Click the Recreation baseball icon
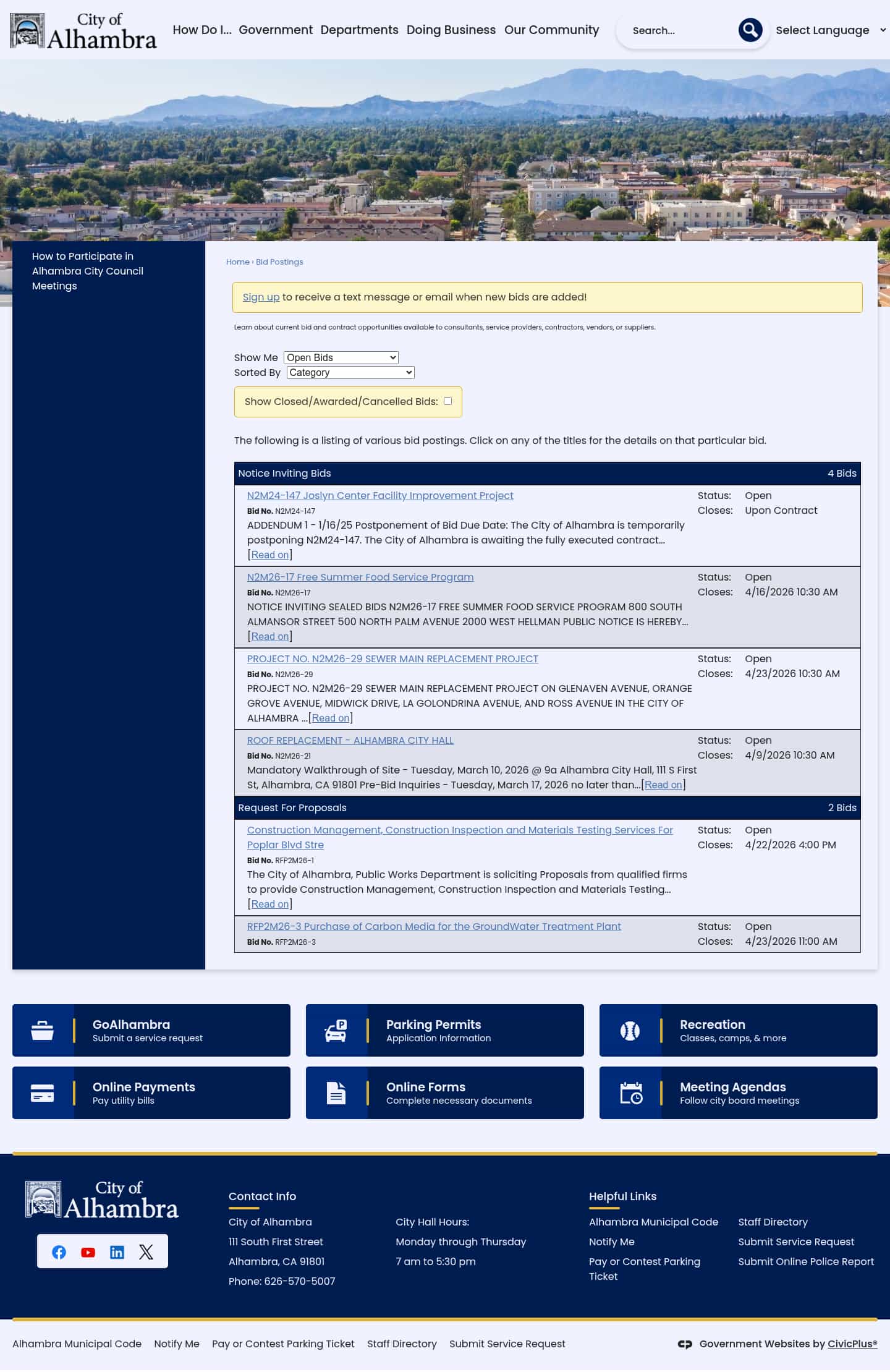 click(x=630, y=1031)
